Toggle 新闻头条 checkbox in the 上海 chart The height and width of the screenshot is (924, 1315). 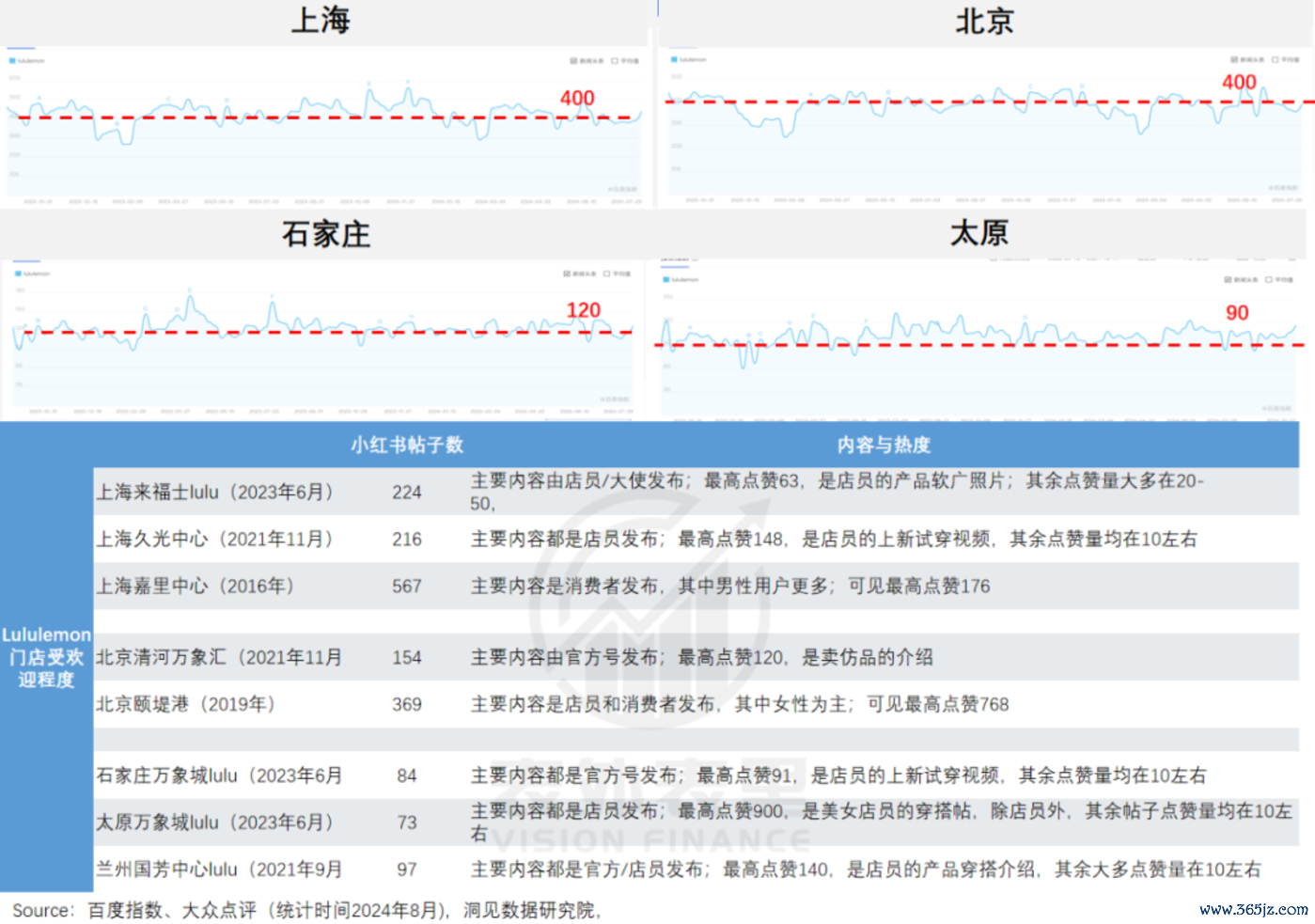tap(573, 61)
